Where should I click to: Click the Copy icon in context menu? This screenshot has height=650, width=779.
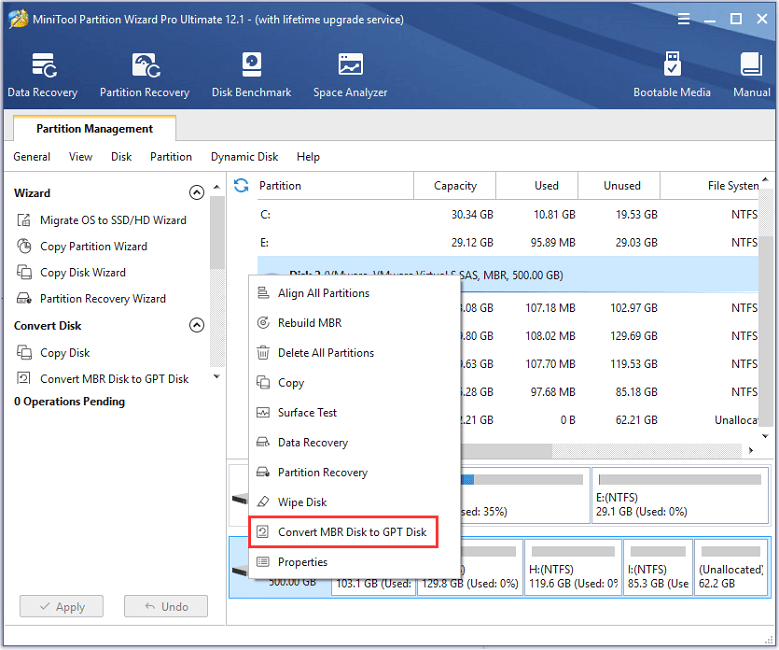coord(263,382)
